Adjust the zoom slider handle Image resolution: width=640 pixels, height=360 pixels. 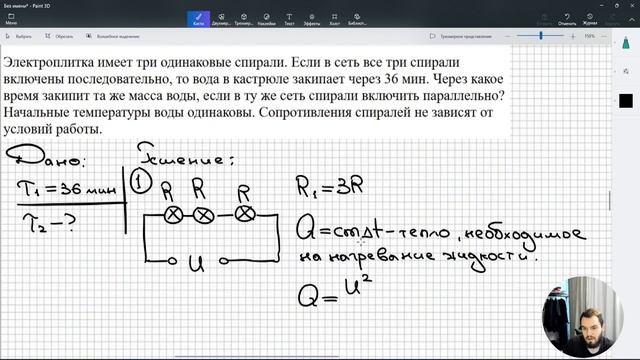(x=541, y=36)
